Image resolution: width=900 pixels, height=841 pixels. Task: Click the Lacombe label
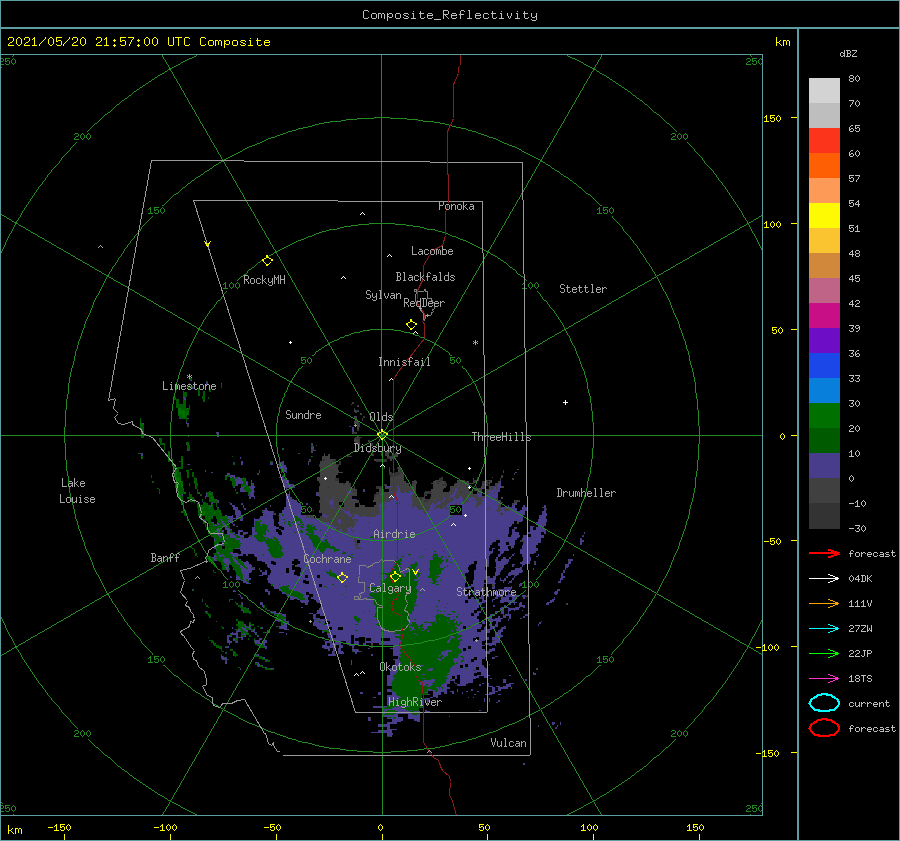(432, 251)
